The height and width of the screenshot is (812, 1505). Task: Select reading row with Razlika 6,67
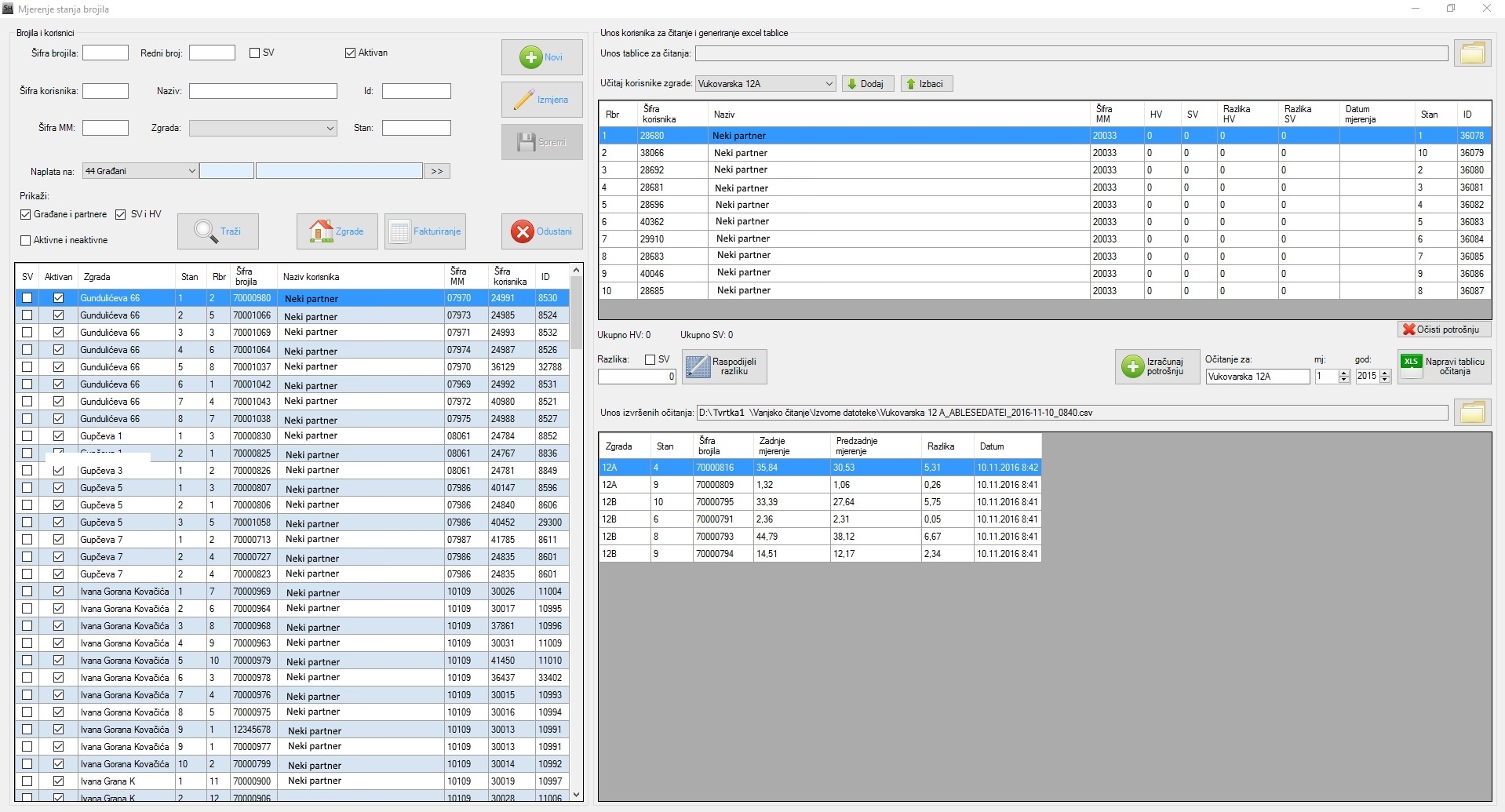pyautogui.click(x=820, y=537)
